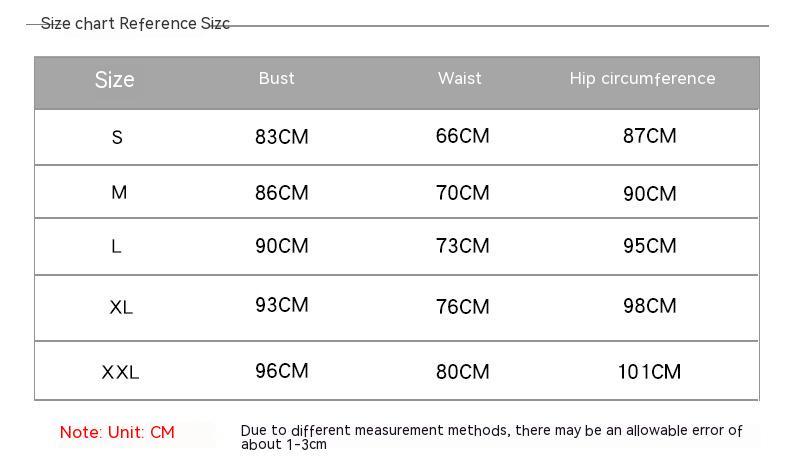Click the Size column header
790x463 pixels.
coord(115,80)
